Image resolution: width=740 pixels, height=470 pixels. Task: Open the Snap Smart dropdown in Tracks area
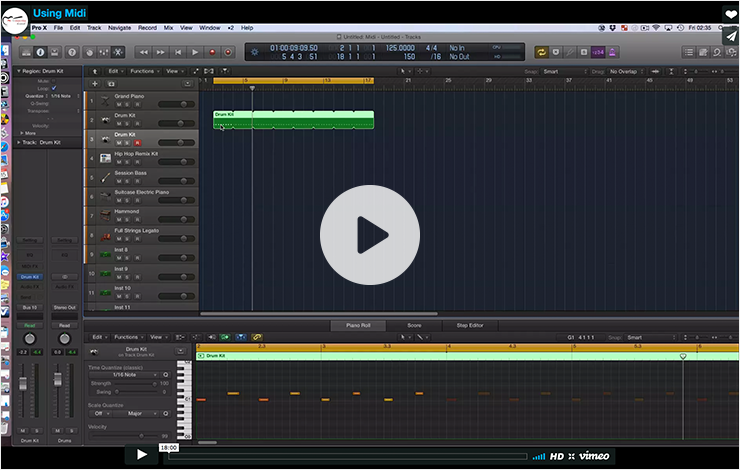564,72
